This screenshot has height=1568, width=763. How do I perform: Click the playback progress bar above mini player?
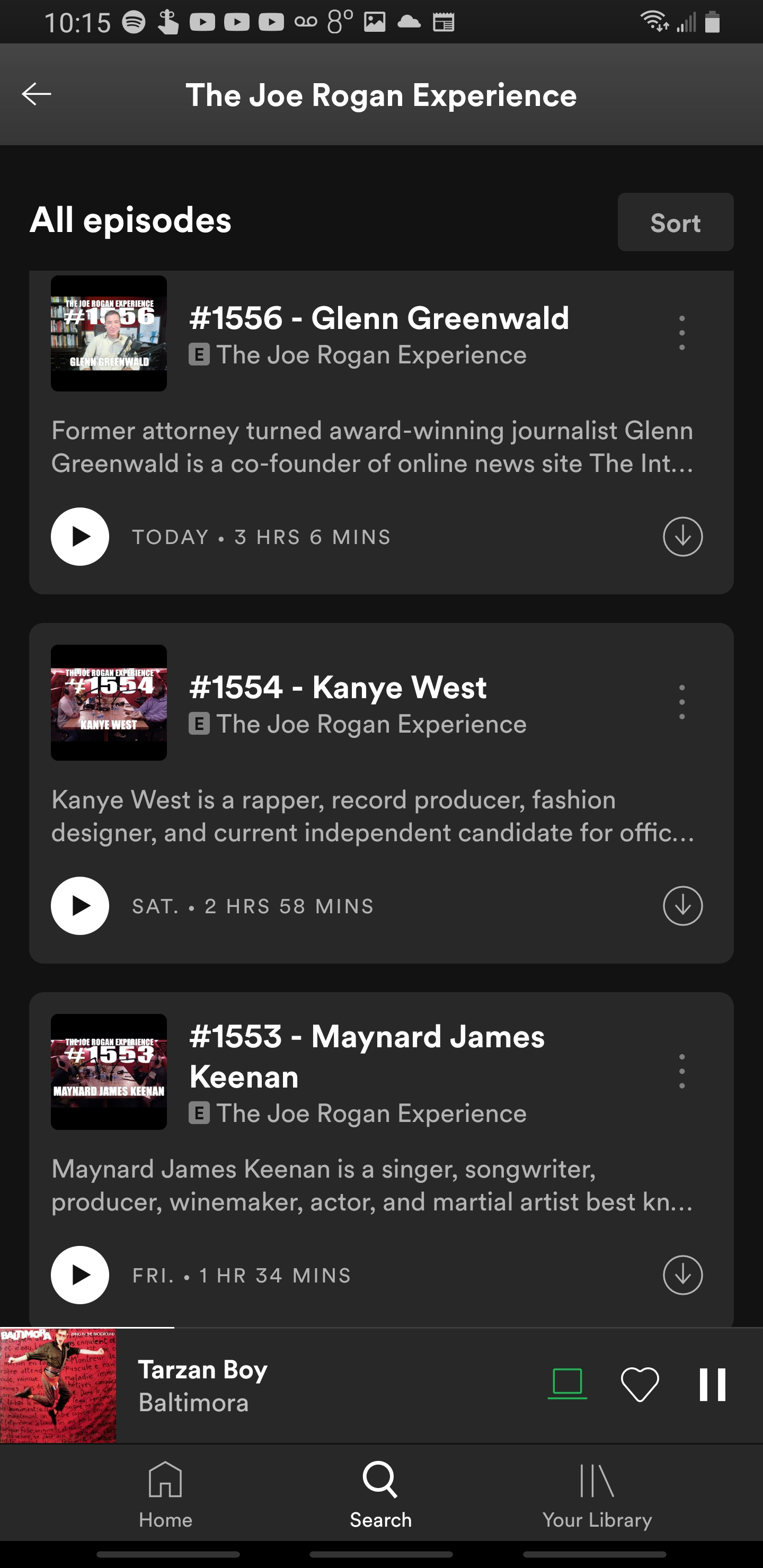[x=381, y=1327]
